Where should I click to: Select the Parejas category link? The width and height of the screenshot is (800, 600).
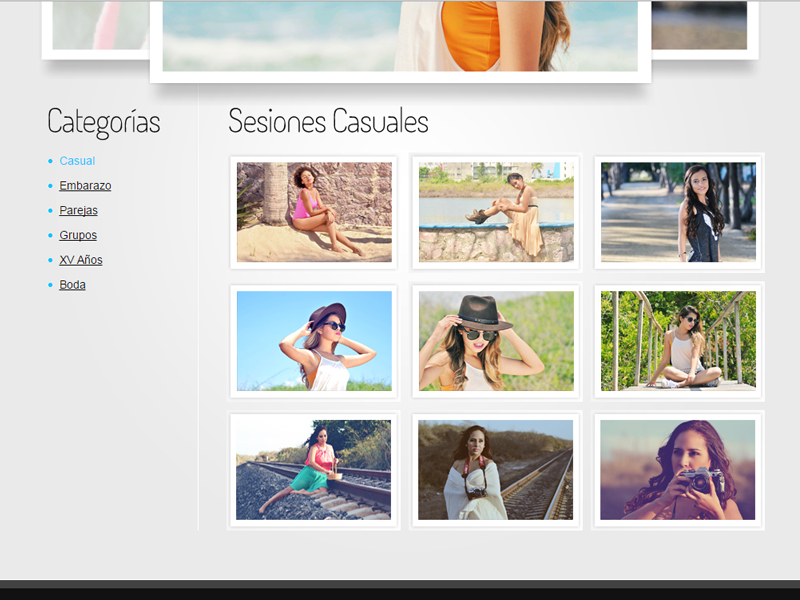click(x=78, y=211)
